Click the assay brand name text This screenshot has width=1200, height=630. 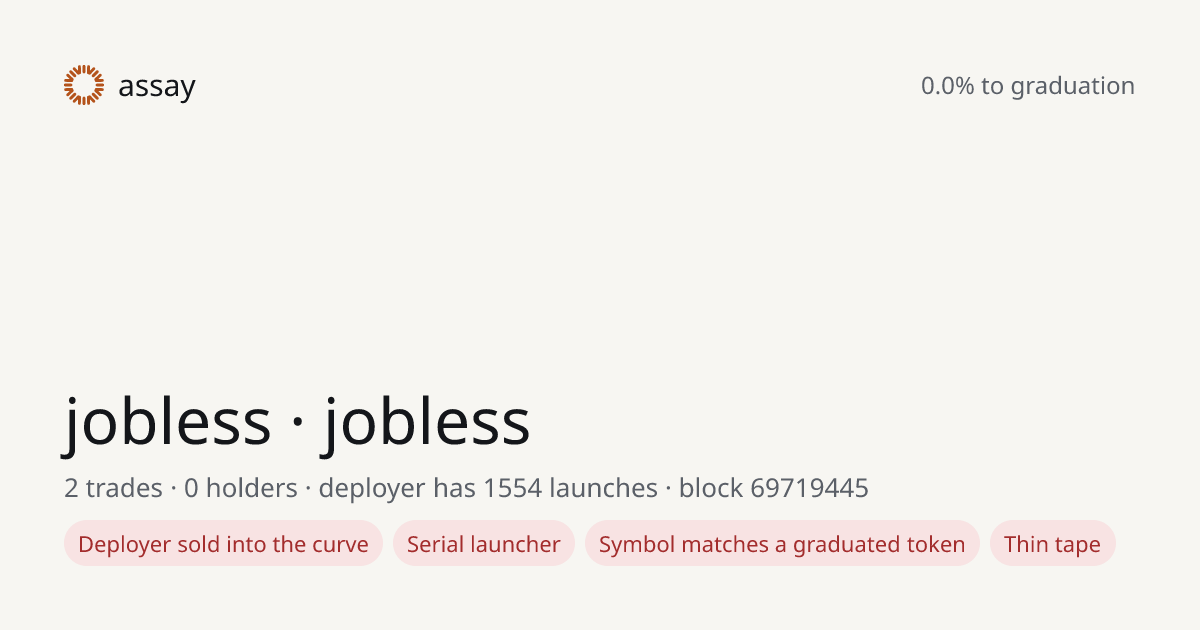pyautogui.click(x=157, y=87)
